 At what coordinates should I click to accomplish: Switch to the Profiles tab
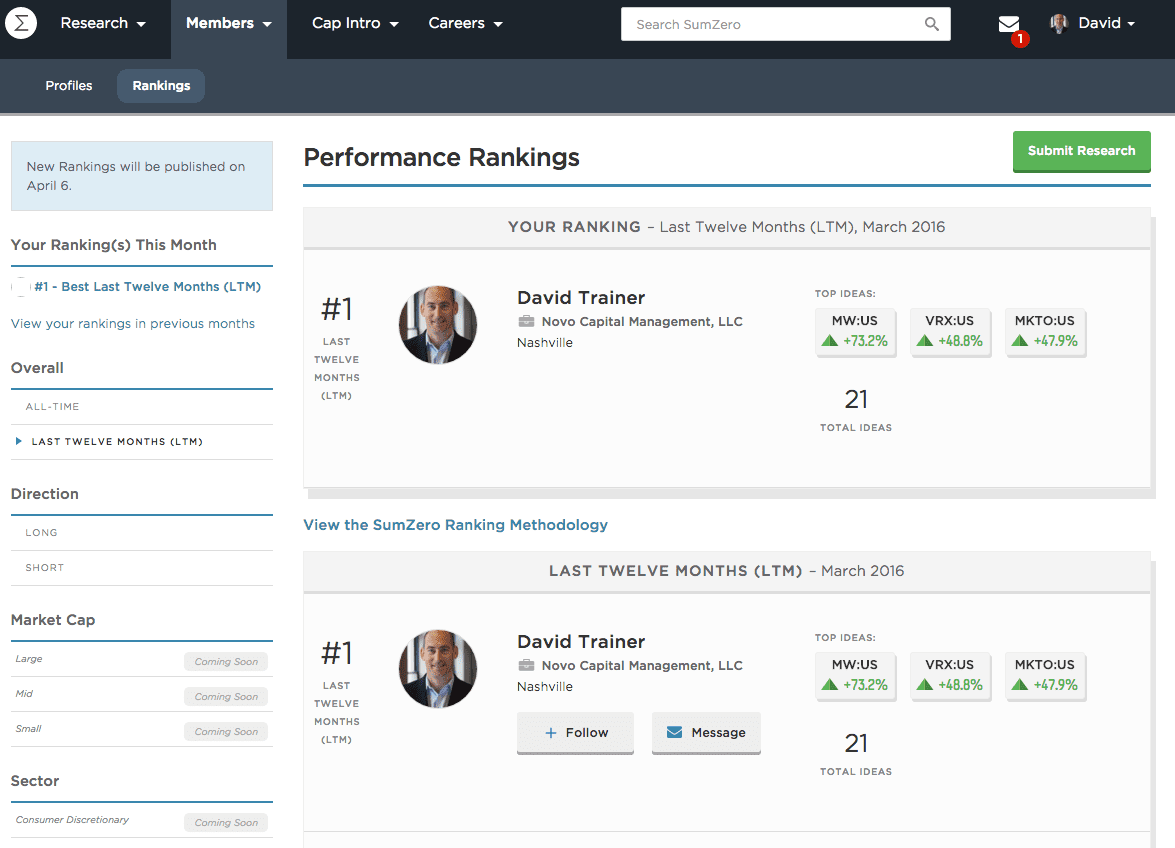[x=69, y=85]
